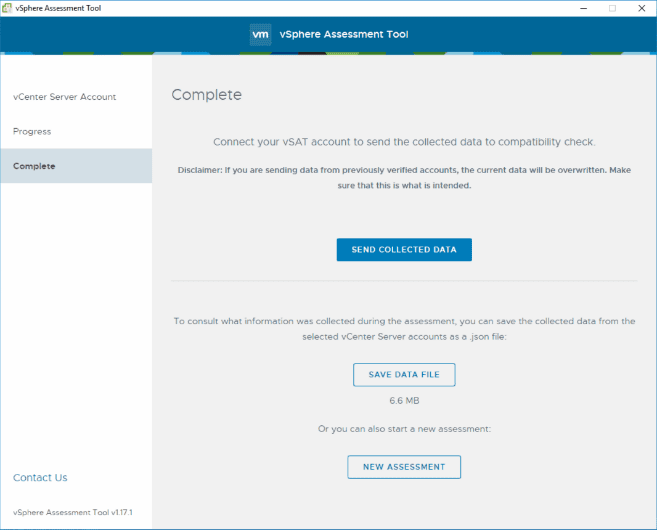The width and height of the screenshot is (657, 530).
Task: Select the Complete step in sidebar
Action: point(34,166)
